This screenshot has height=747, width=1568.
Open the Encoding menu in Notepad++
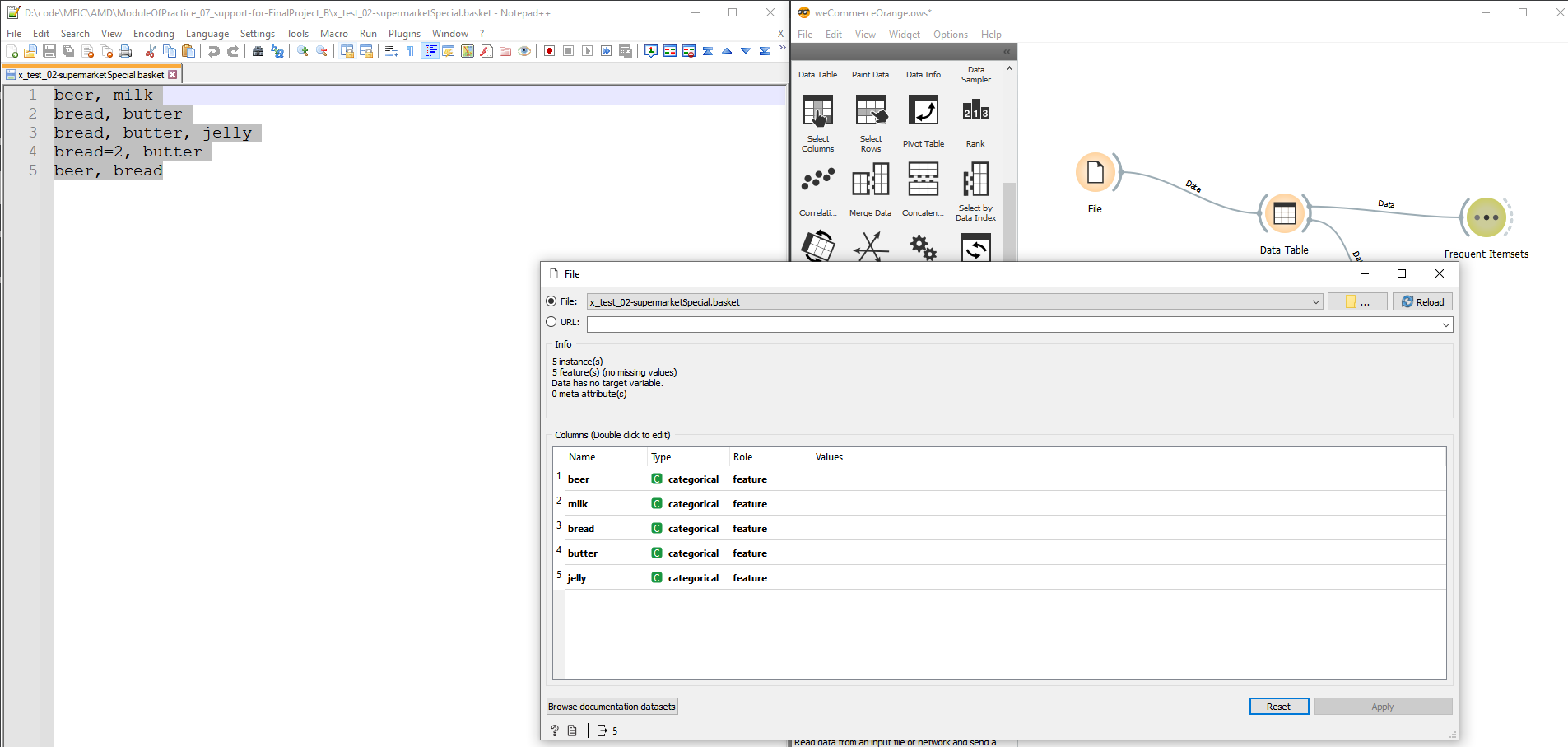(x=154, y=34)
